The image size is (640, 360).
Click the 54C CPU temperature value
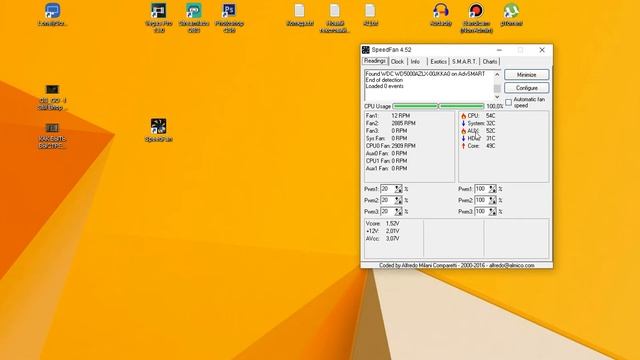click(491, 116)
